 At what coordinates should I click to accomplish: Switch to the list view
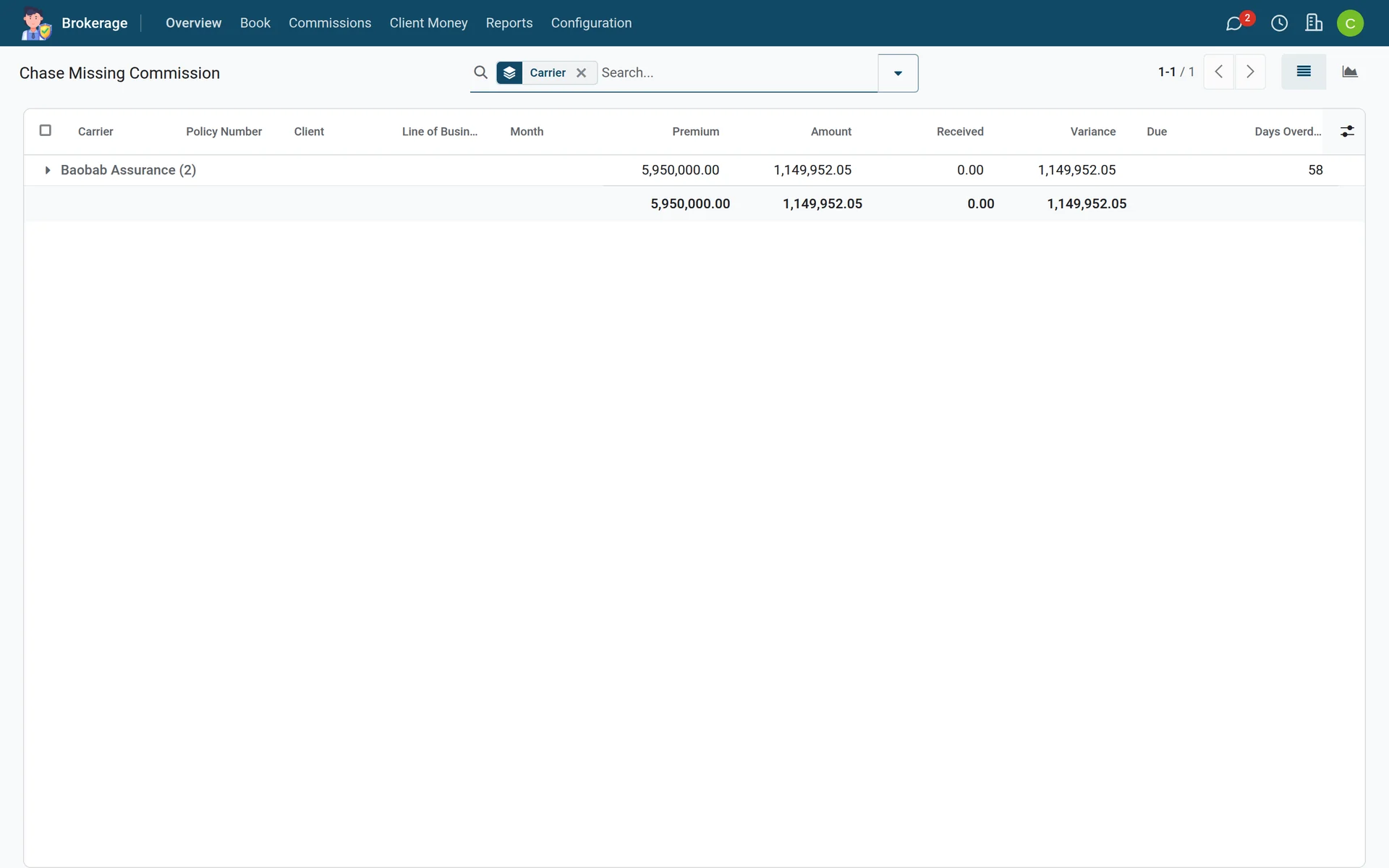(1304, 72)
